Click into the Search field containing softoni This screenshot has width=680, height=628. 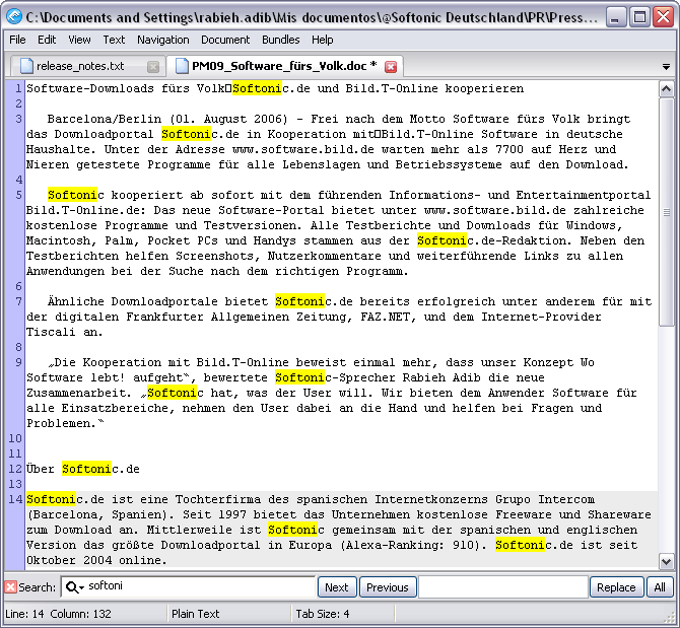pyautogui.click(x=189, y=587)
